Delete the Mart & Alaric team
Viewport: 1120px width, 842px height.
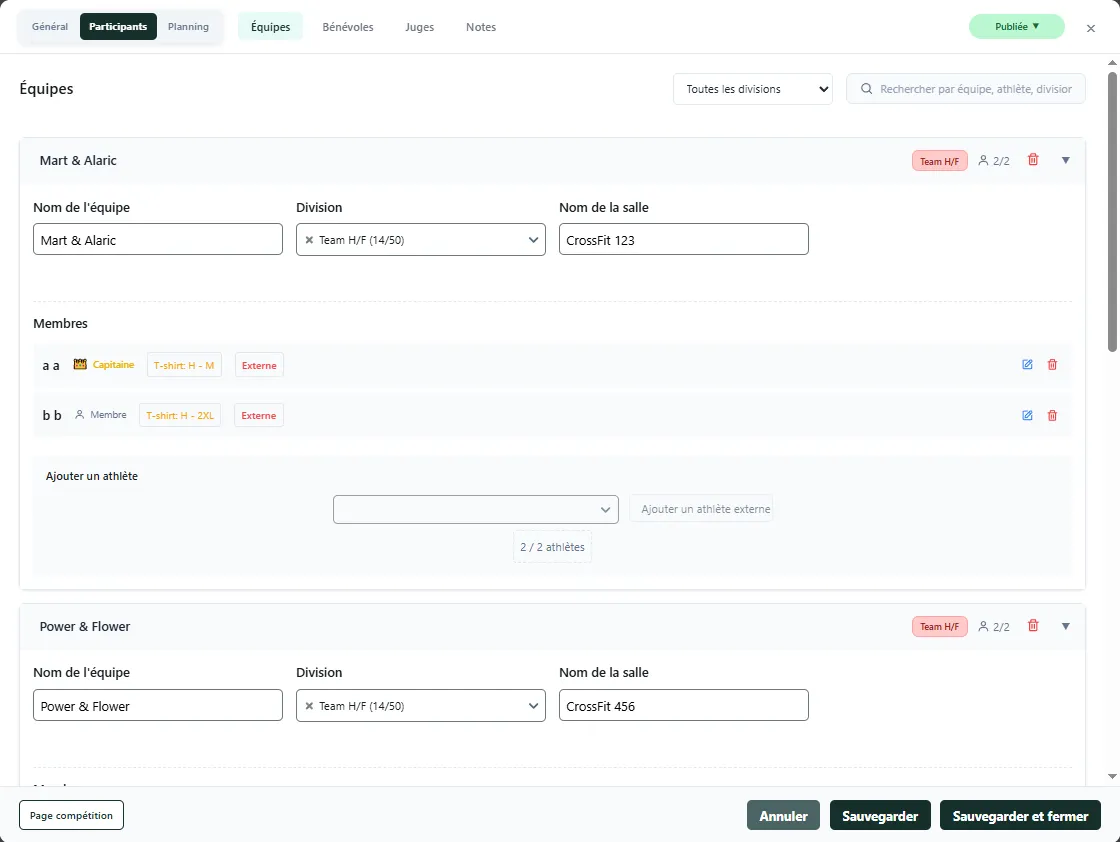[1033, 160]
